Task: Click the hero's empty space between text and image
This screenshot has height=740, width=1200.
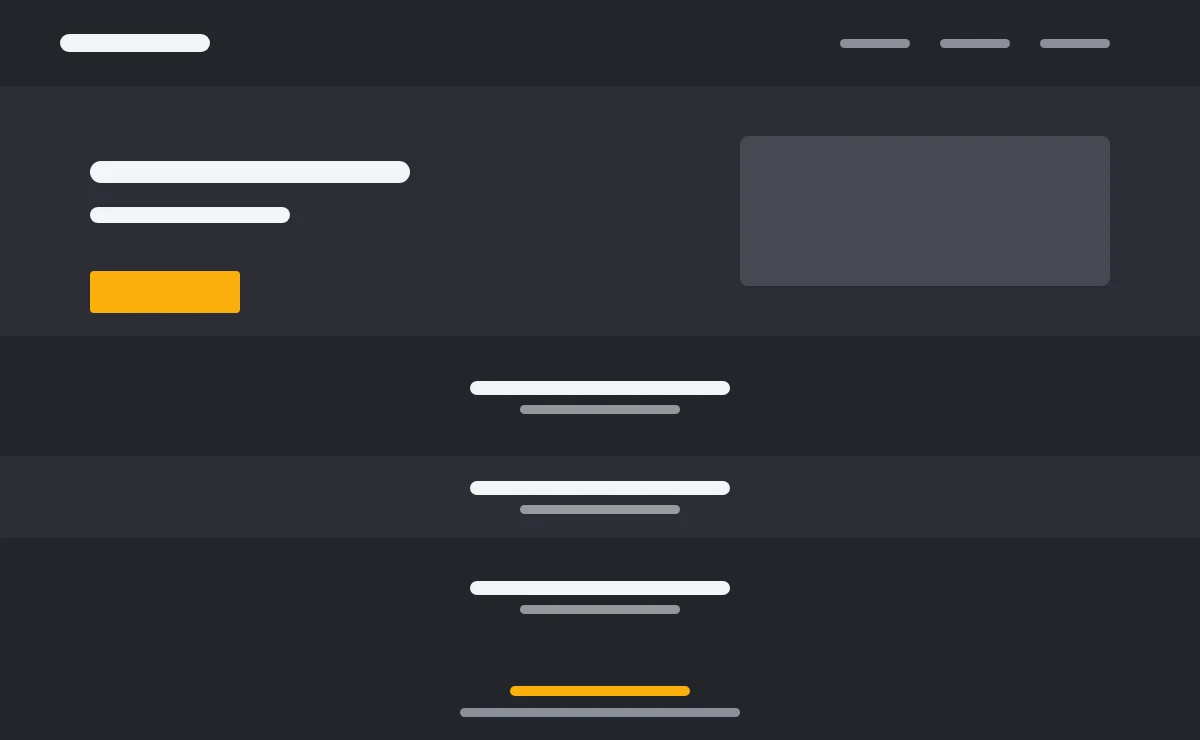Action: coord(575,211)
